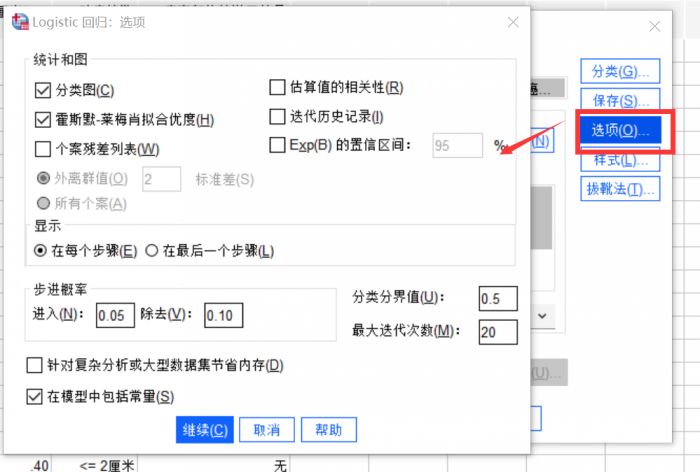The width and height of the screenshot is (700, 472).
Task: Uncheck the 分类图(C) checkbox
Action: click(x=42, y=90)
